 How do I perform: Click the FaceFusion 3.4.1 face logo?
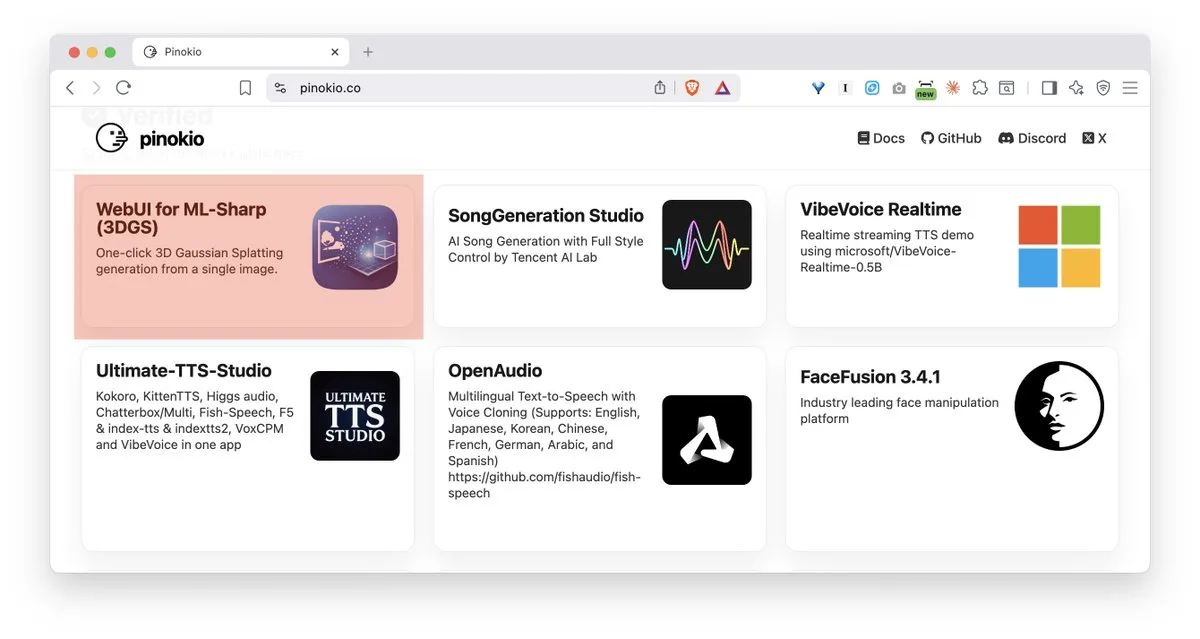(x=1059, y=406)
